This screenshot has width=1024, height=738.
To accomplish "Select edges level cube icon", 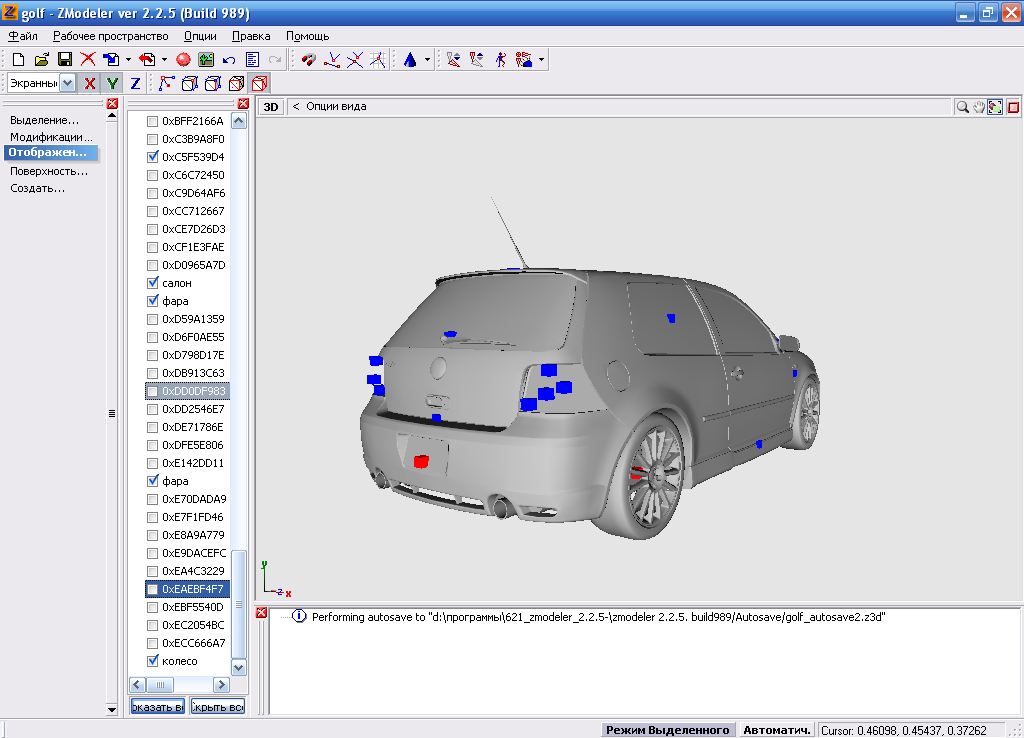I will coord(189,83).
